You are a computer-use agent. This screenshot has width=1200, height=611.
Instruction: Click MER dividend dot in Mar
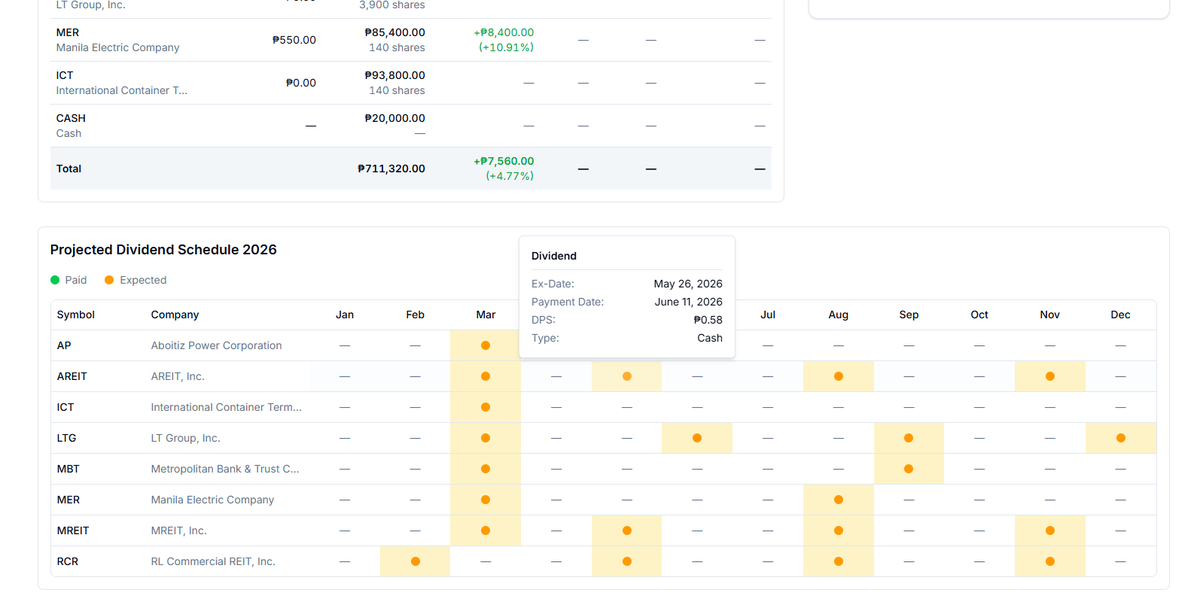click(485, 499)
